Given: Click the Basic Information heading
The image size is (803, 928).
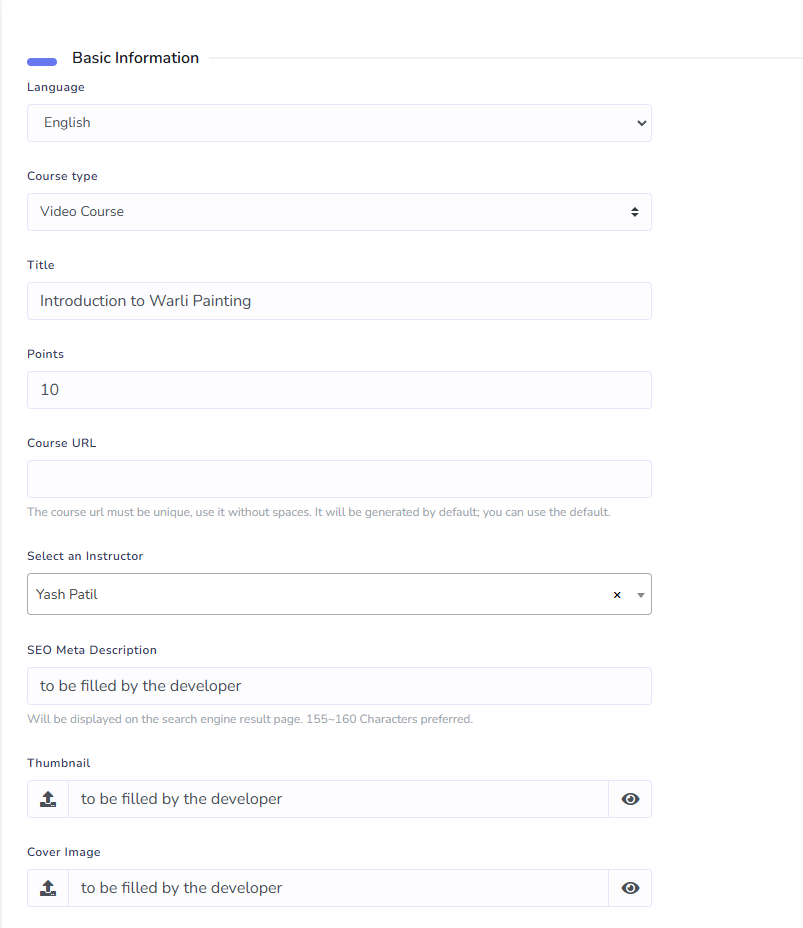Looking at the screenshot, I should pos(135,58).
